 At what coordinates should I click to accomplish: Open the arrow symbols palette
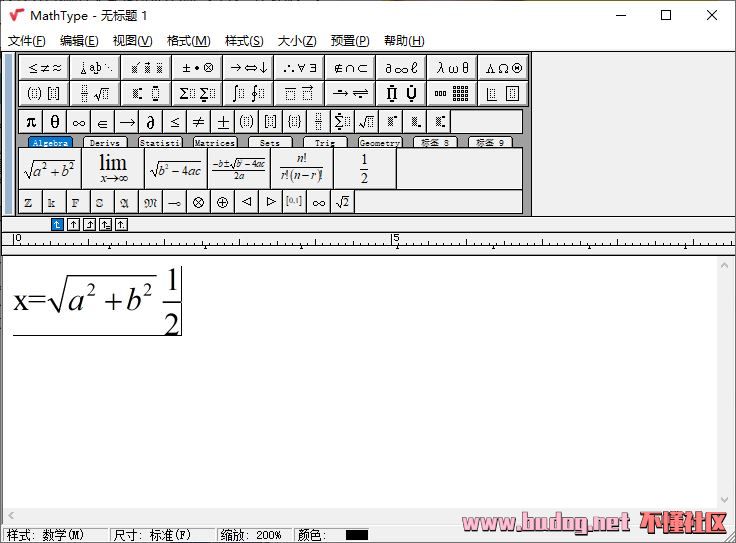[x=247, y=68]
